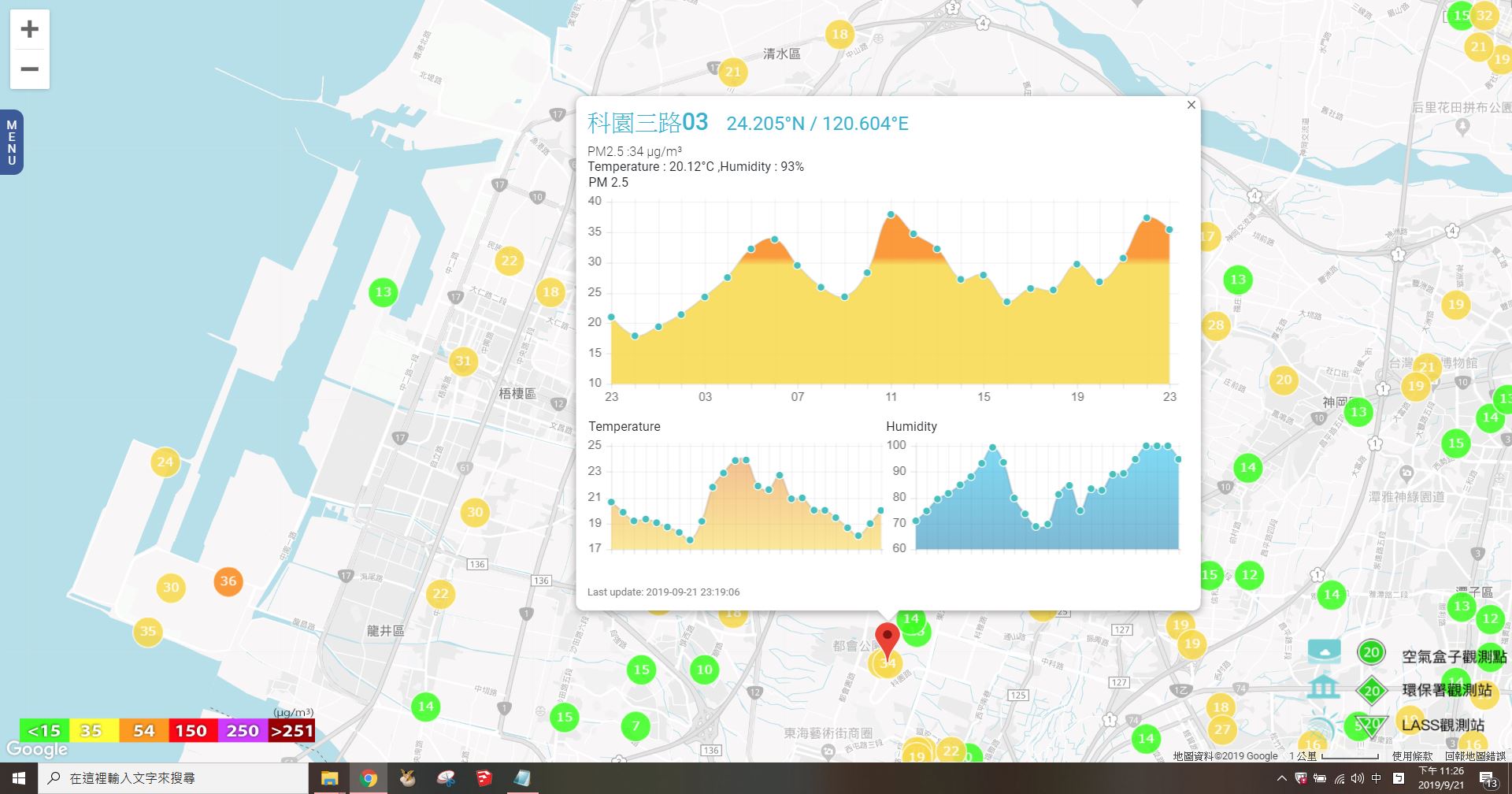Open the 回報地圖錯誤 report link

tap(1475, 756)
